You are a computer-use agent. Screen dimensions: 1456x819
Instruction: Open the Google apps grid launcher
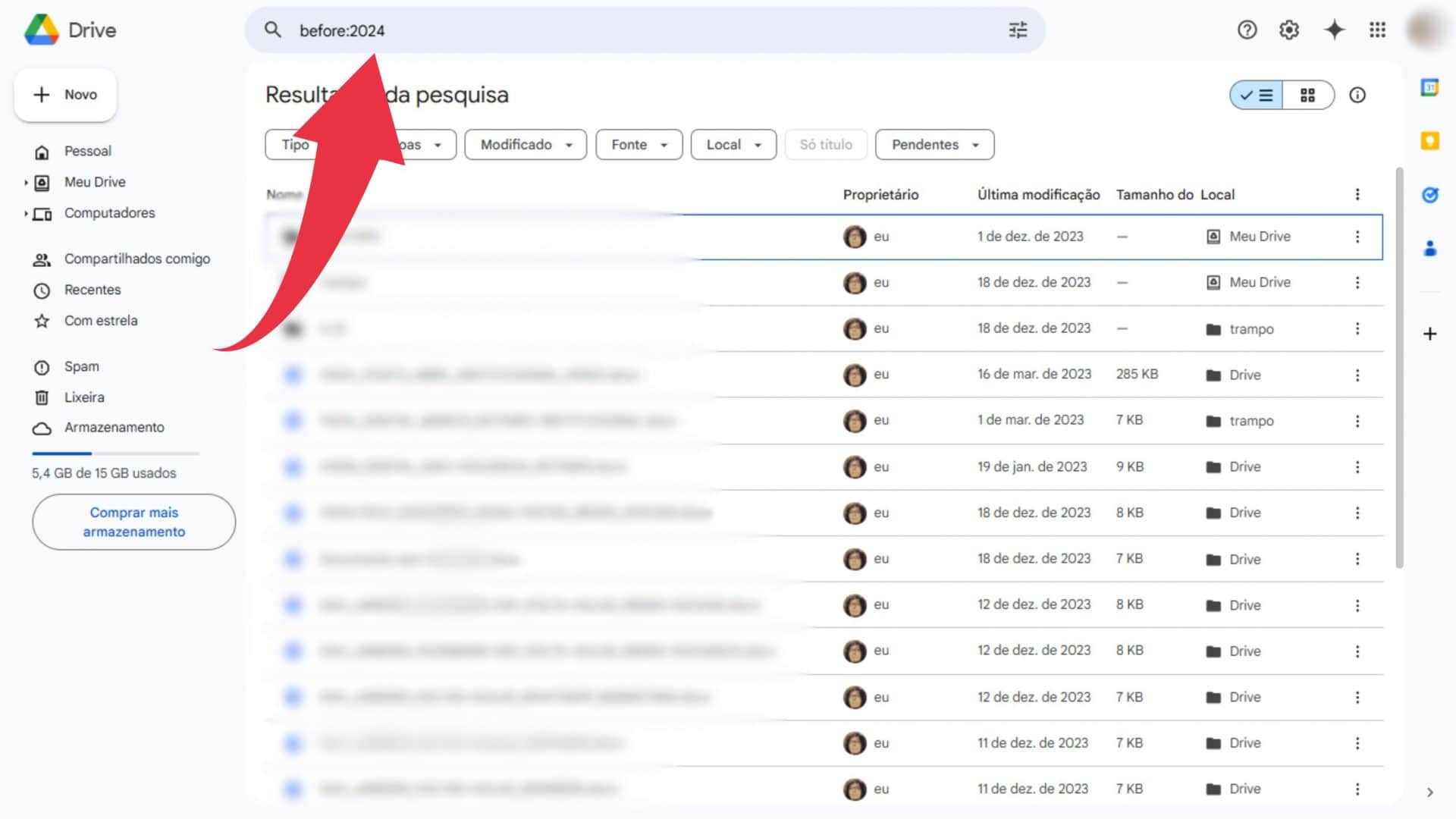coord(1378,30)
